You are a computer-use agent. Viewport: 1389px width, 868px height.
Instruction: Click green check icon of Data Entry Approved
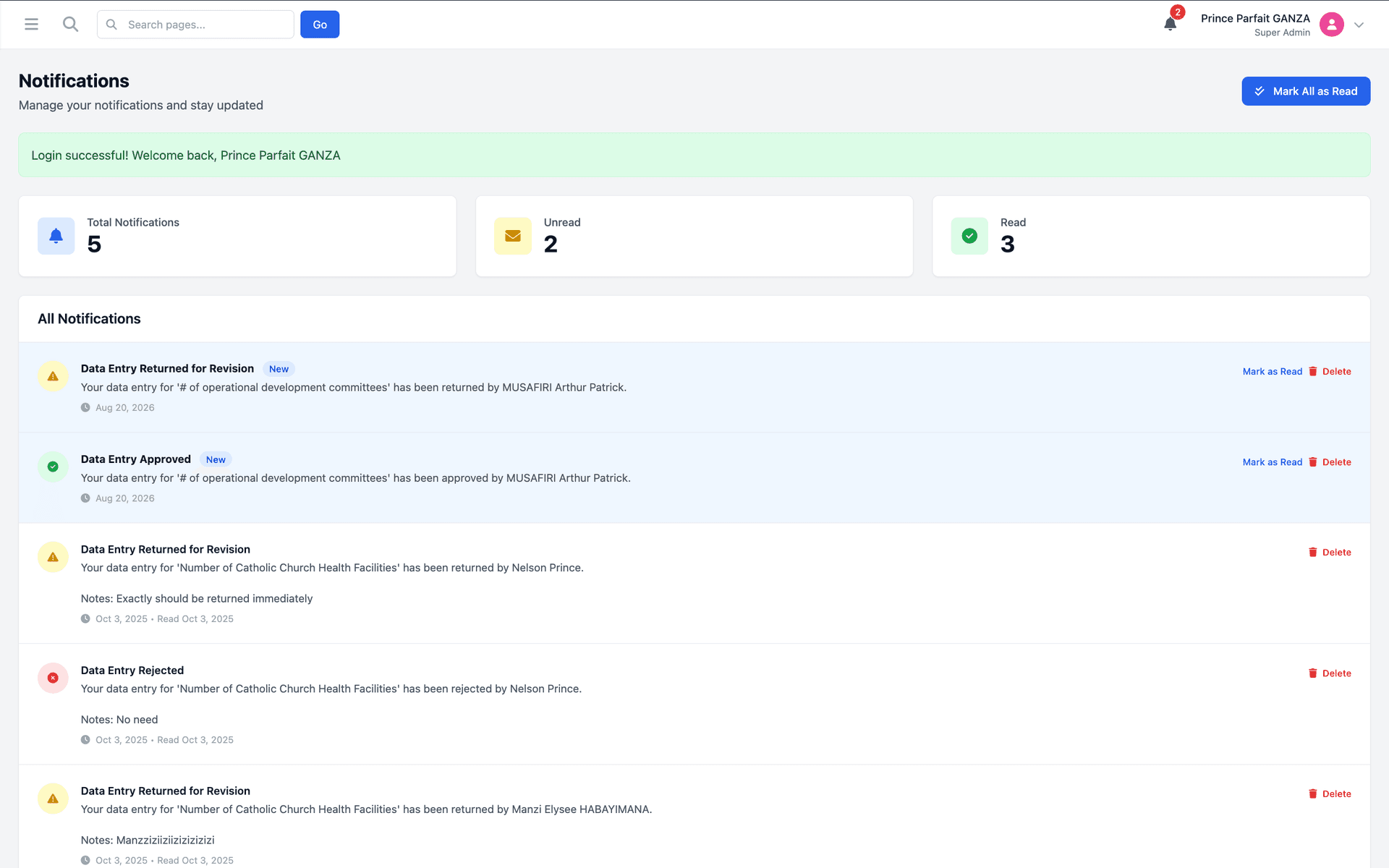point(53,467)
